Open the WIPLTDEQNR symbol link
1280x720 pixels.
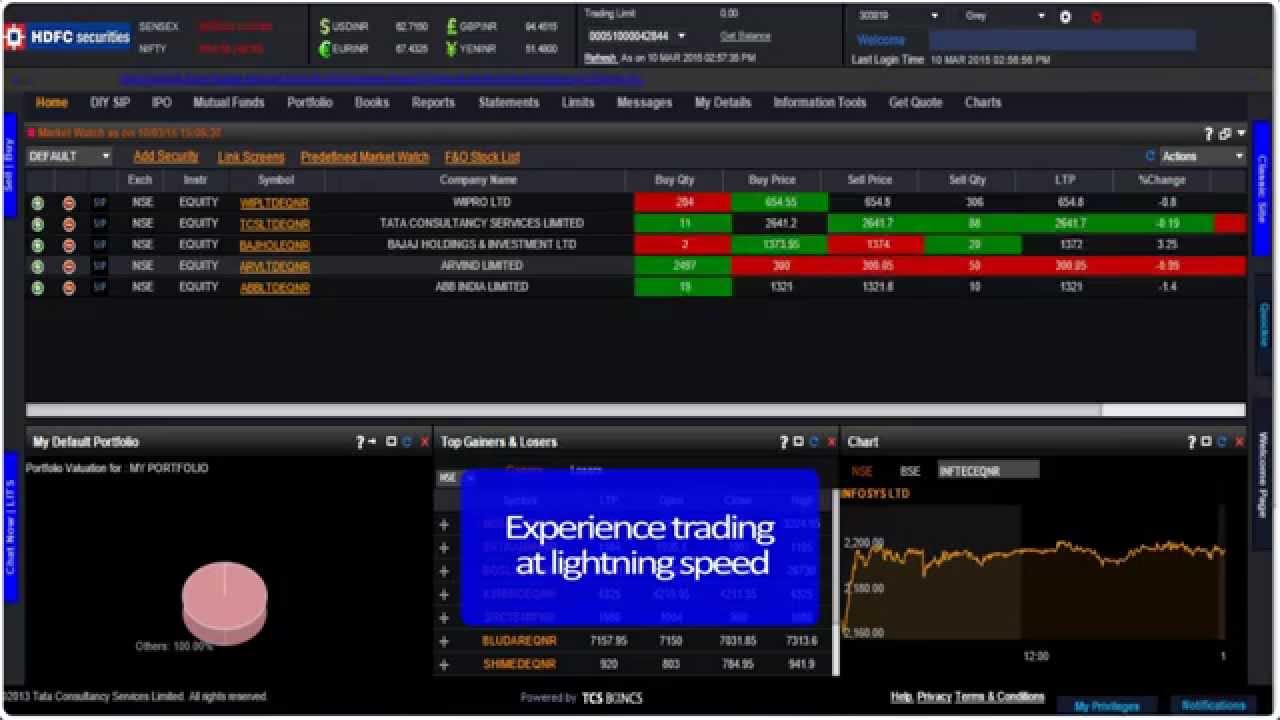pyautogui.click(x=275, y=203)
